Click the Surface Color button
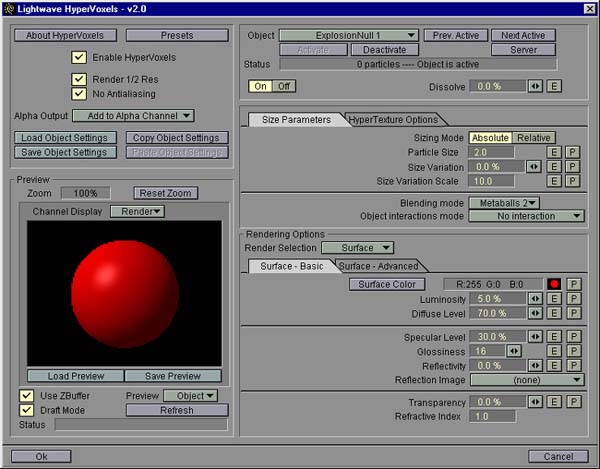This screenshot has height=469, width=600. point(387,284)
